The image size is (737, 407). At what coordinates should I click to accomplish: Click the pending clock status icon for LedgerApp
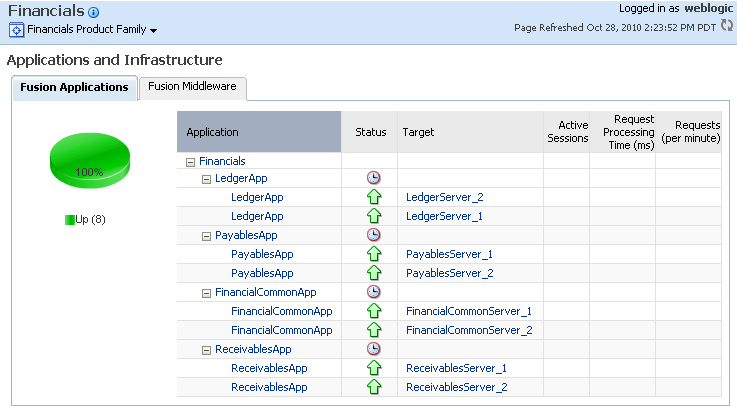click(374, 178)
